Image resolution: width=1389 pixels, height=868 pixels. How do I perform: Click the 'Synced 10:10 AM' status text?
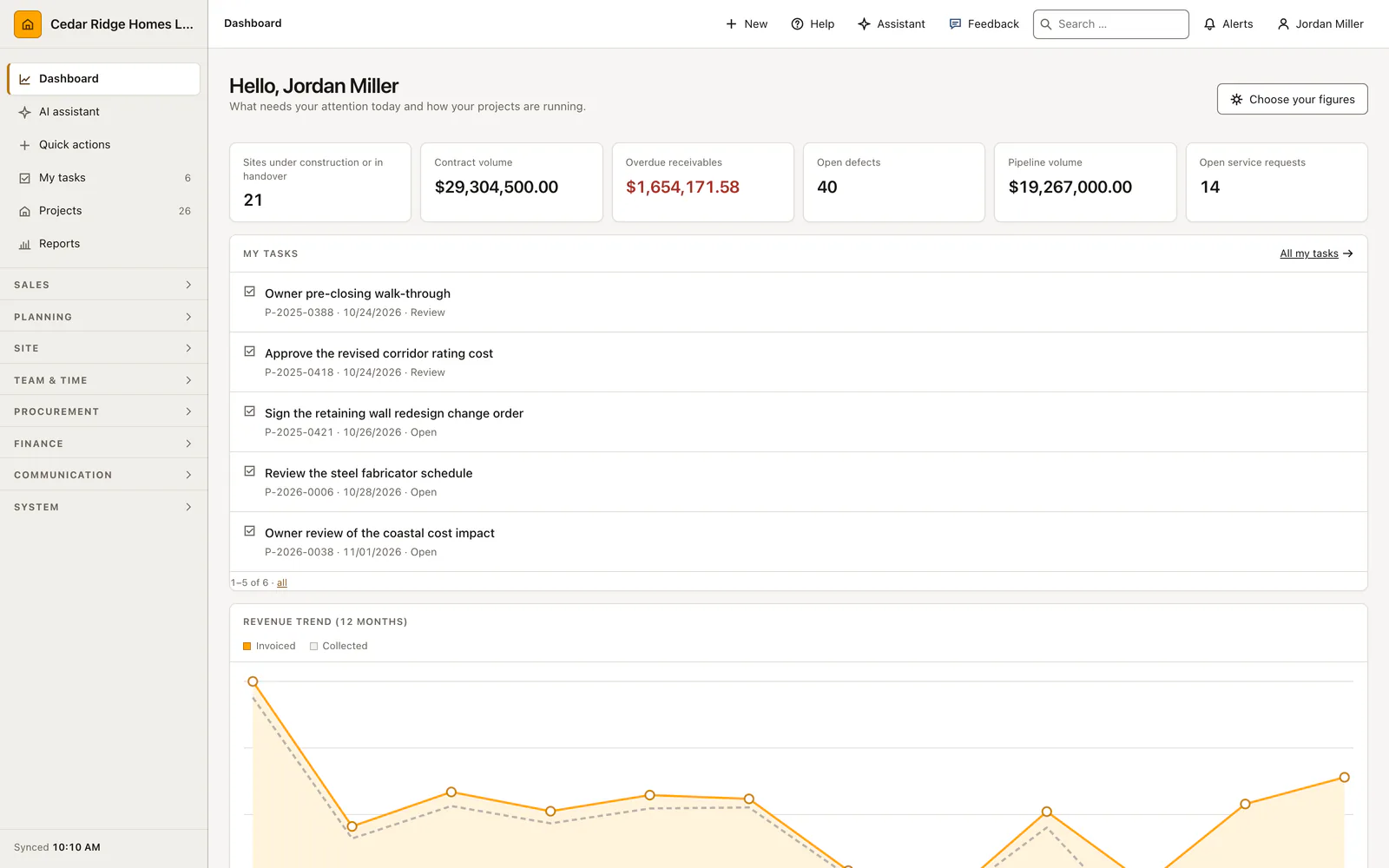57,847
